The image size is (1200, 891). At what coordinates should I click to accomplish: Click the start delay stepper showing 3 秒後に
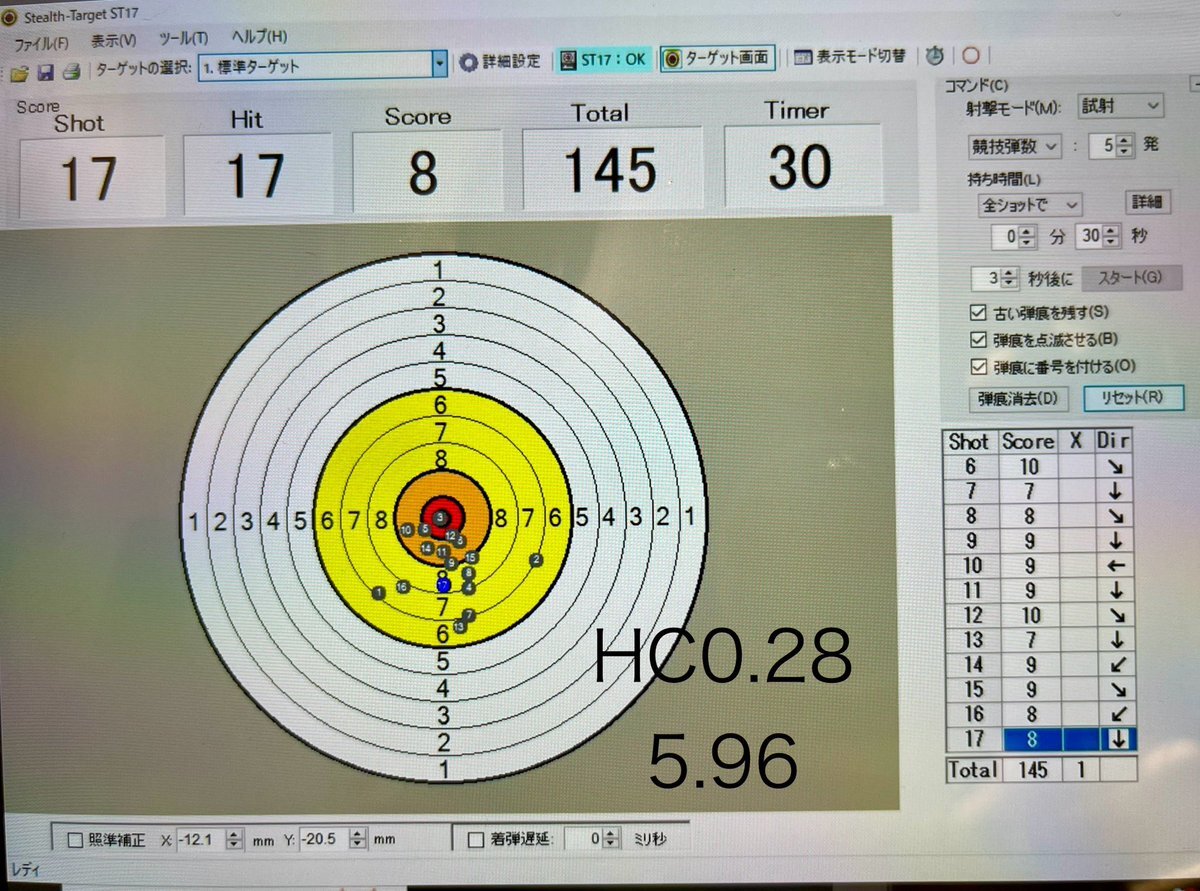[x=1008, y=279]
